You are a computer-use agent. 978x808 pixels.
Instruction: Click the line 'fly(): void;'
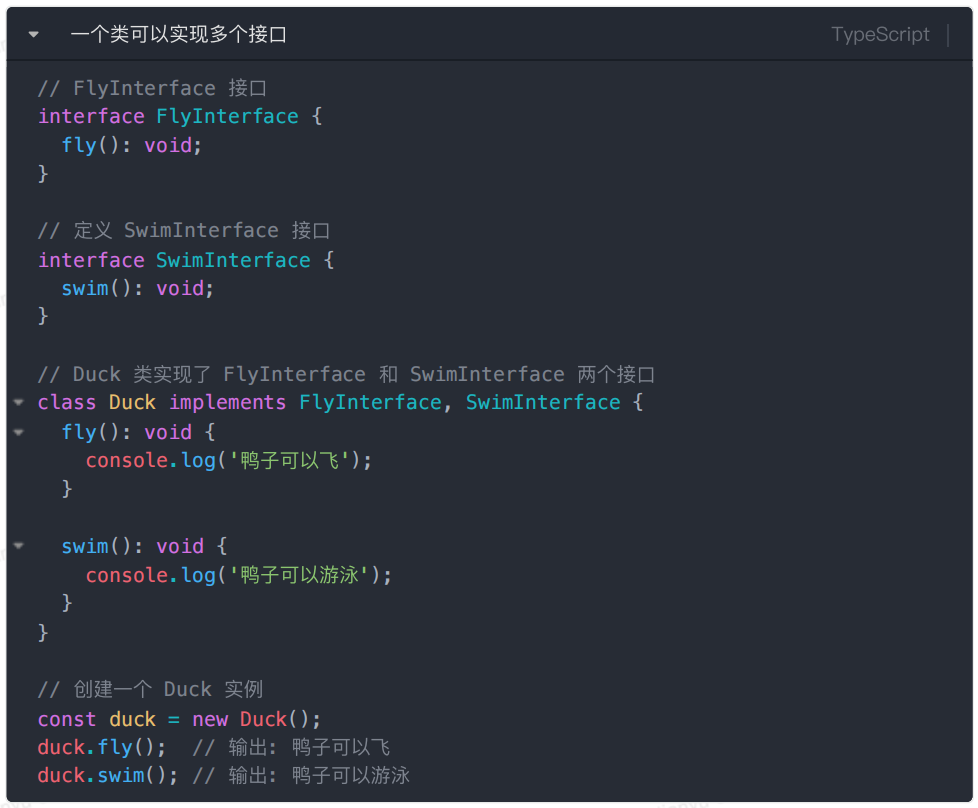(132, 145)
